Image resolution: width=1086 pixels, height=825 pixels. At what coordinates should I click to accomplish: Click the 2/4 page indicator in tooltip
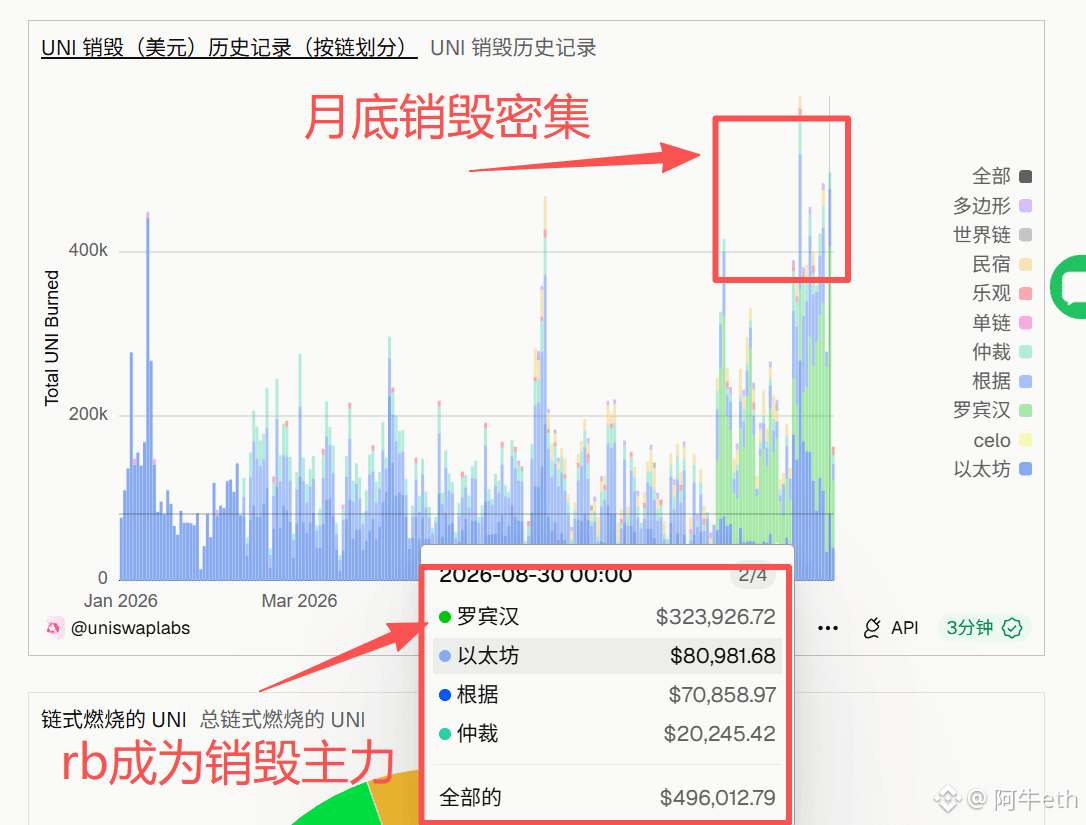[752, 575]
